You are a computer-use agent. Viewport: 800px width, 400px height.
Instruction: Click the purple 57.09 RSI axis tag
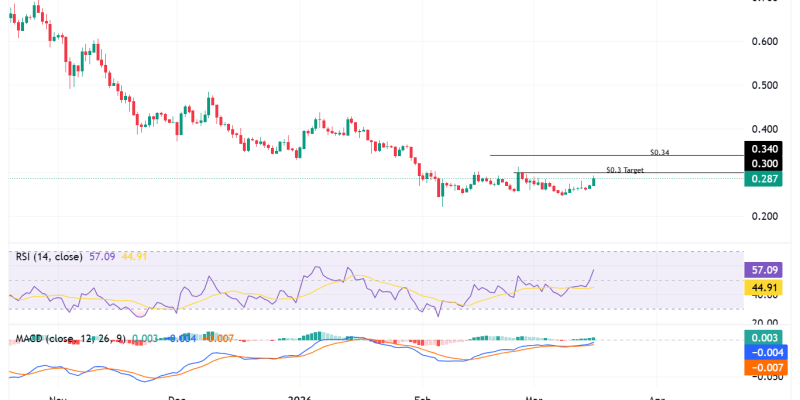pos(766,270)
